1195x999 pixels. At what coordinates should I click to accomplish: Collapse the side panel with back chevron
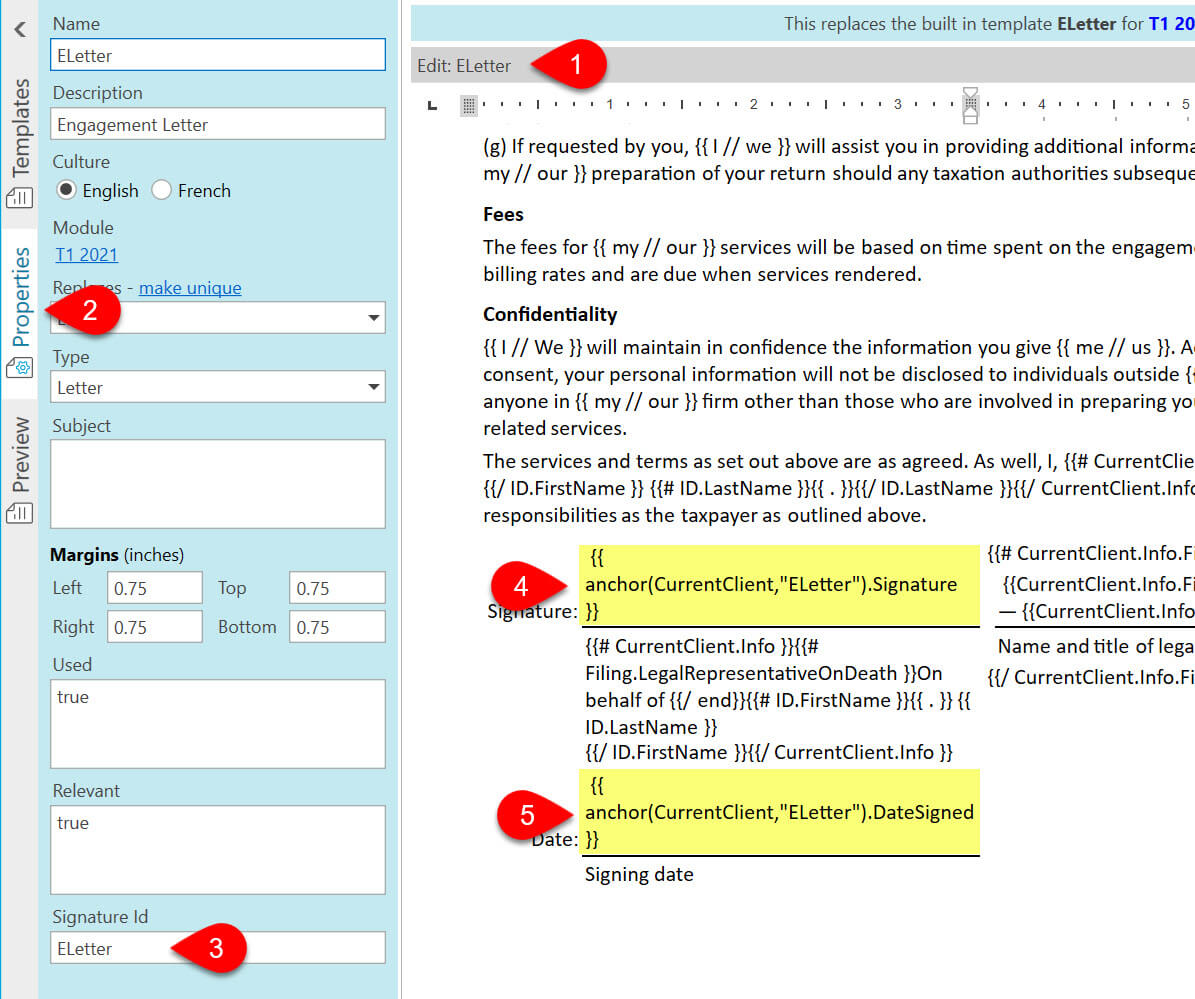click(x=20, y=30)
